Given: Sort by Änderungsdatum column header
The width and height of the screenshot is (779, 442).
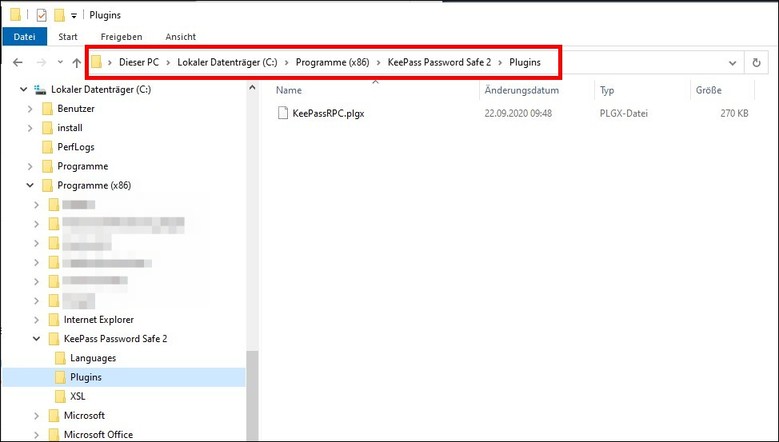Looking at the screenshot, I should pos(522,90).
